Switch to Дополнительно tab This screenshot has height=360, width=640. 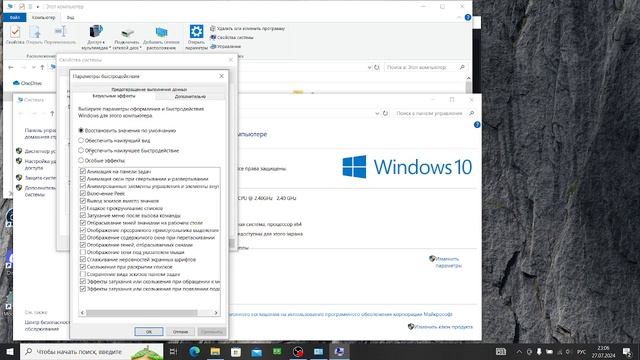(x=190, y=97)
